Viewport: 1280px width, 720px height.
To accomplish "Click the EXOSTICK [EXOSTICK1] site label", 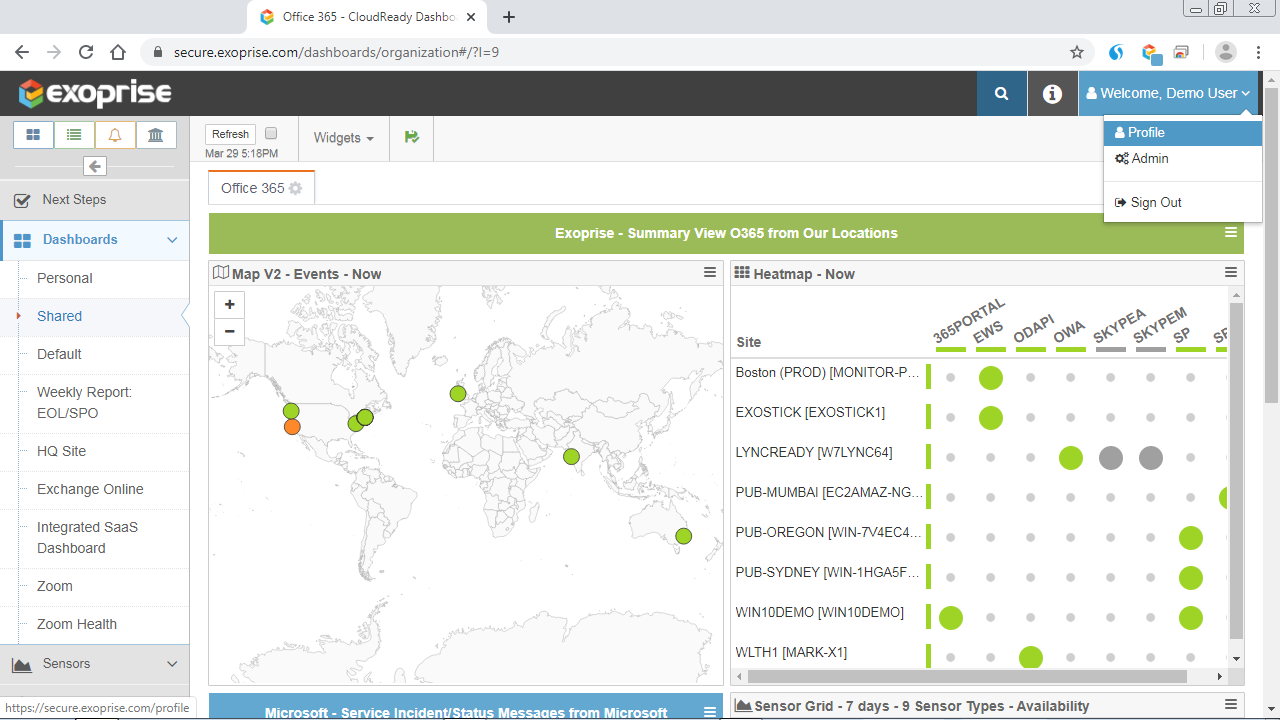I will point(810,412).
